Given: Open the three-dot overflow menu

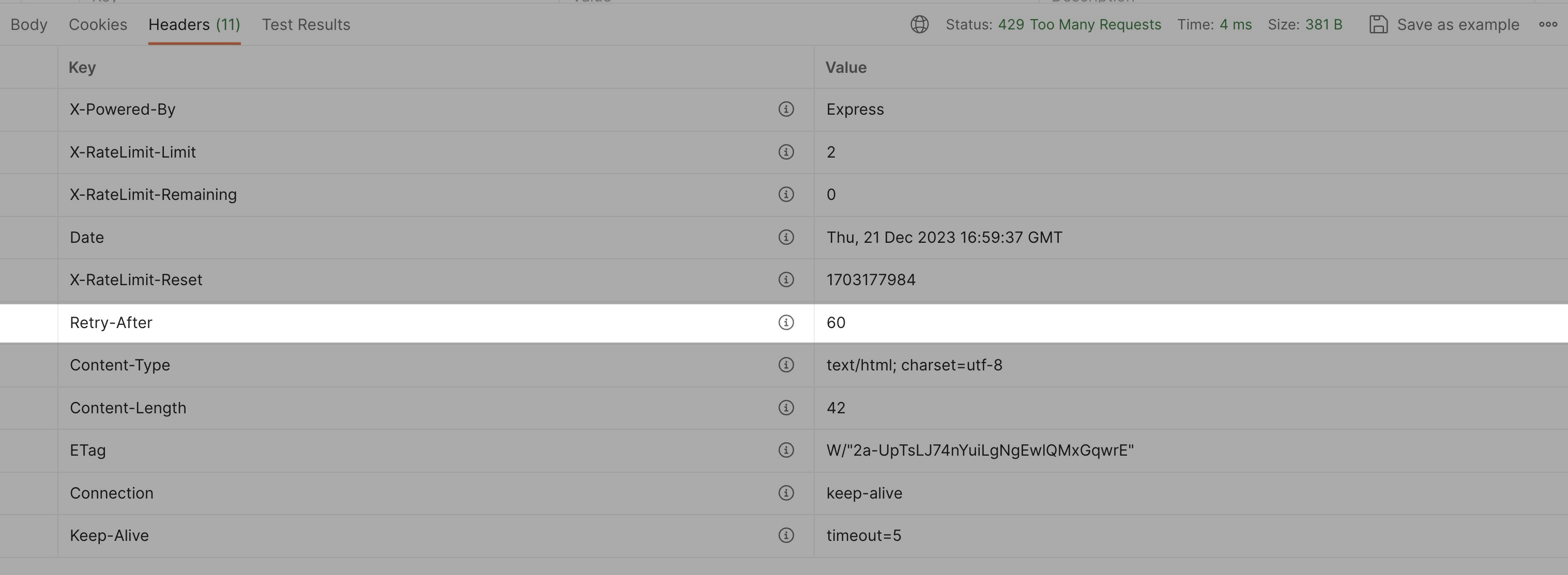Looking at the screenshot, I should click(1547, 25).
